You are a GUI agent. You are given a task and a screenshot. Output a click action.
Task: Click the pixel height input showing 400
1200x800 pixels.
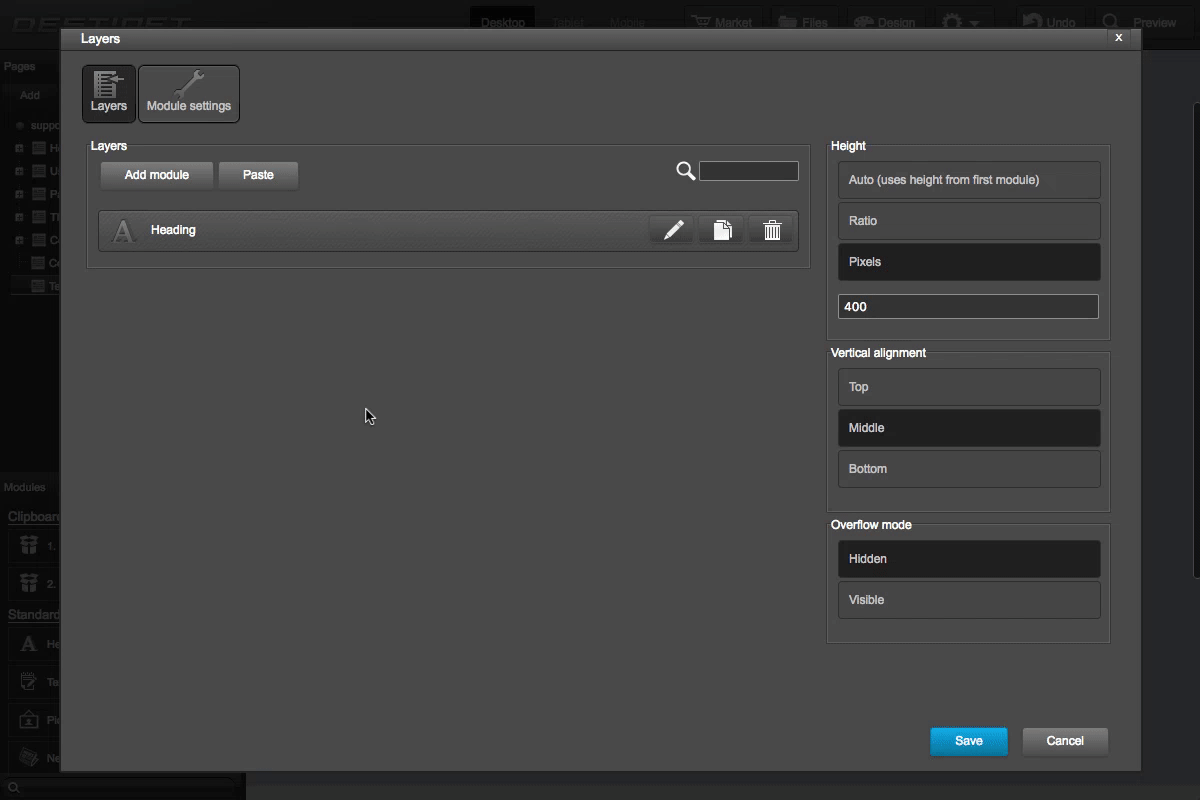(968, 306)
